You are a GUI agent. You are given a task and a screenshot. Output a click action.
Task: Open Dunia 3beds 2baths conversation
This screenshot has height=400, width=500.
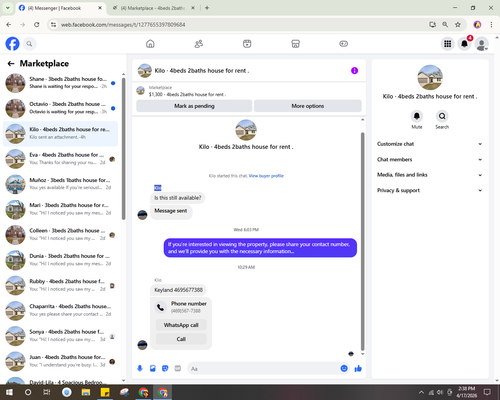point(61,260)
